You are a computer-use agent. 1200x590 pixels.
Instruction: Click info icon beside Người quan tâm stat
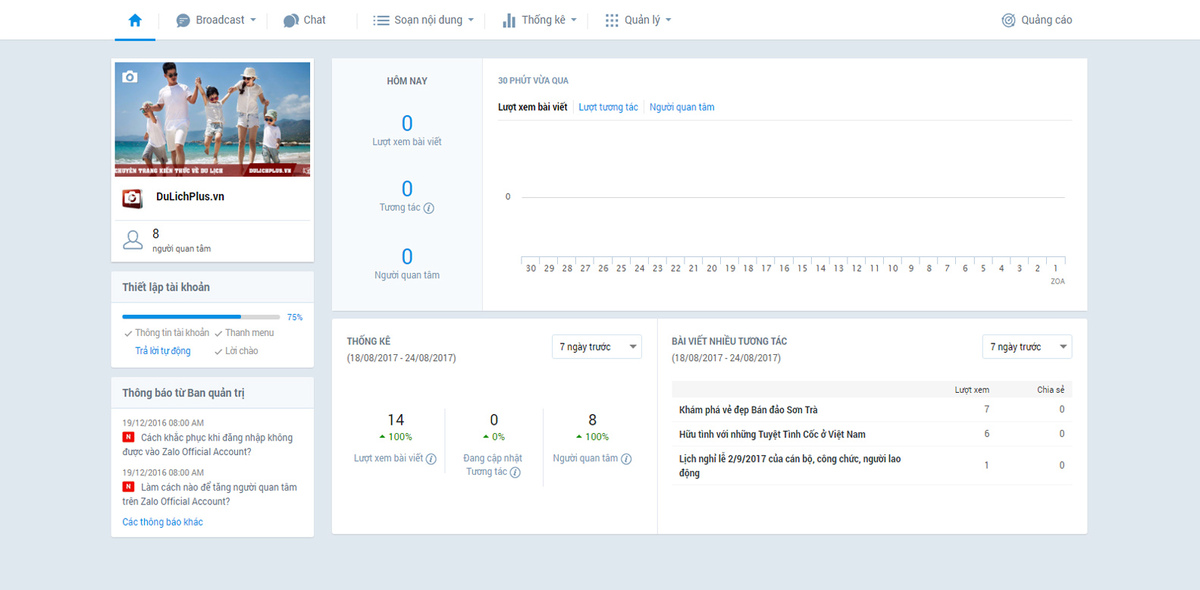coord(626,459)
